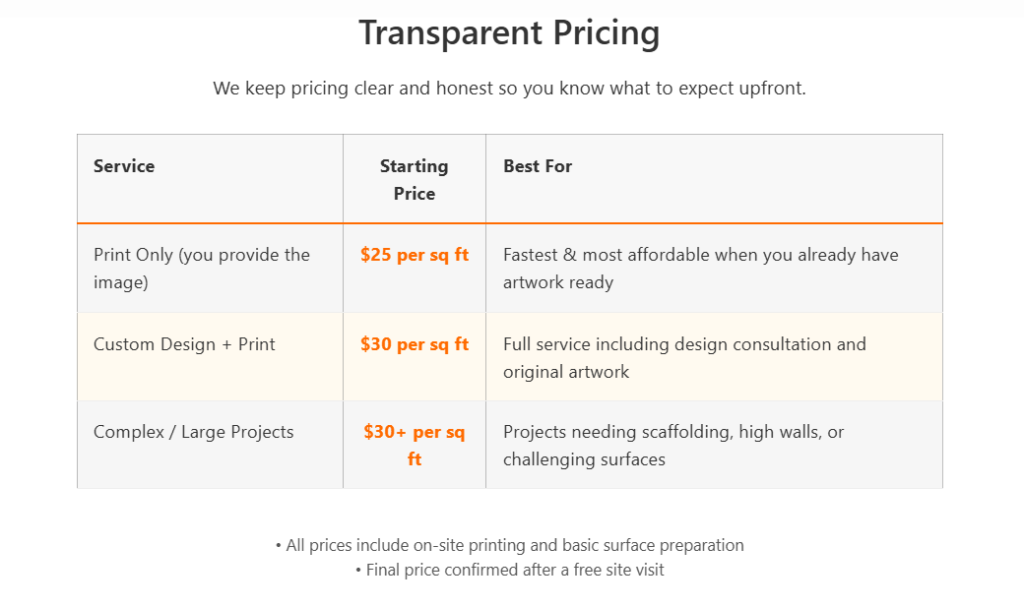Click the 'All prices include on-site printing' note

click(509, 546)
